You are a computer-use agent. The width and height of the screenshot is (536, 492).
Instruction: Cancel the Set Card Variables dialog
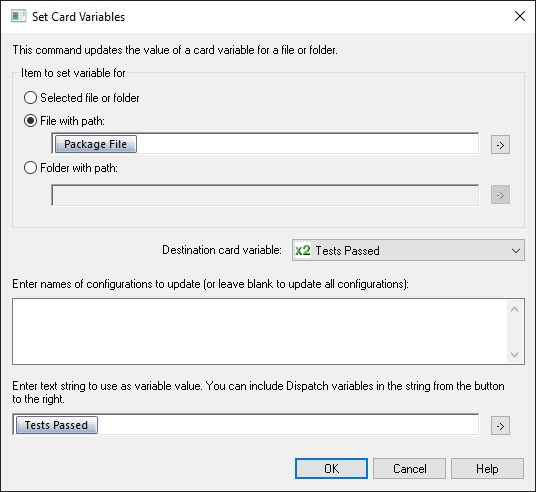pyautogui.click(x=409, y=468)
